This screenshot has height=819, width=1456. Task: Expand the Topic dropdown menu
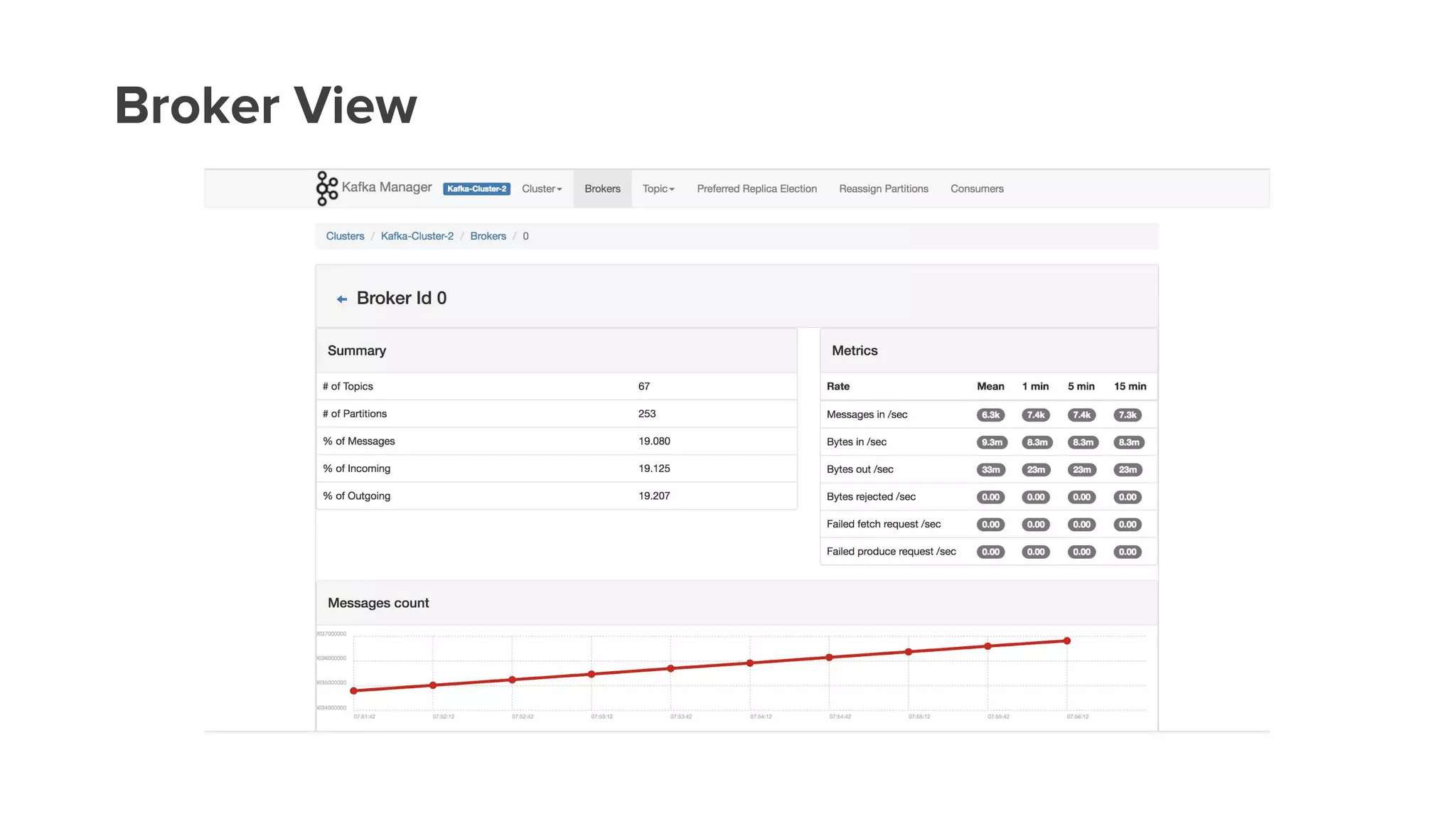pos(658,189)
